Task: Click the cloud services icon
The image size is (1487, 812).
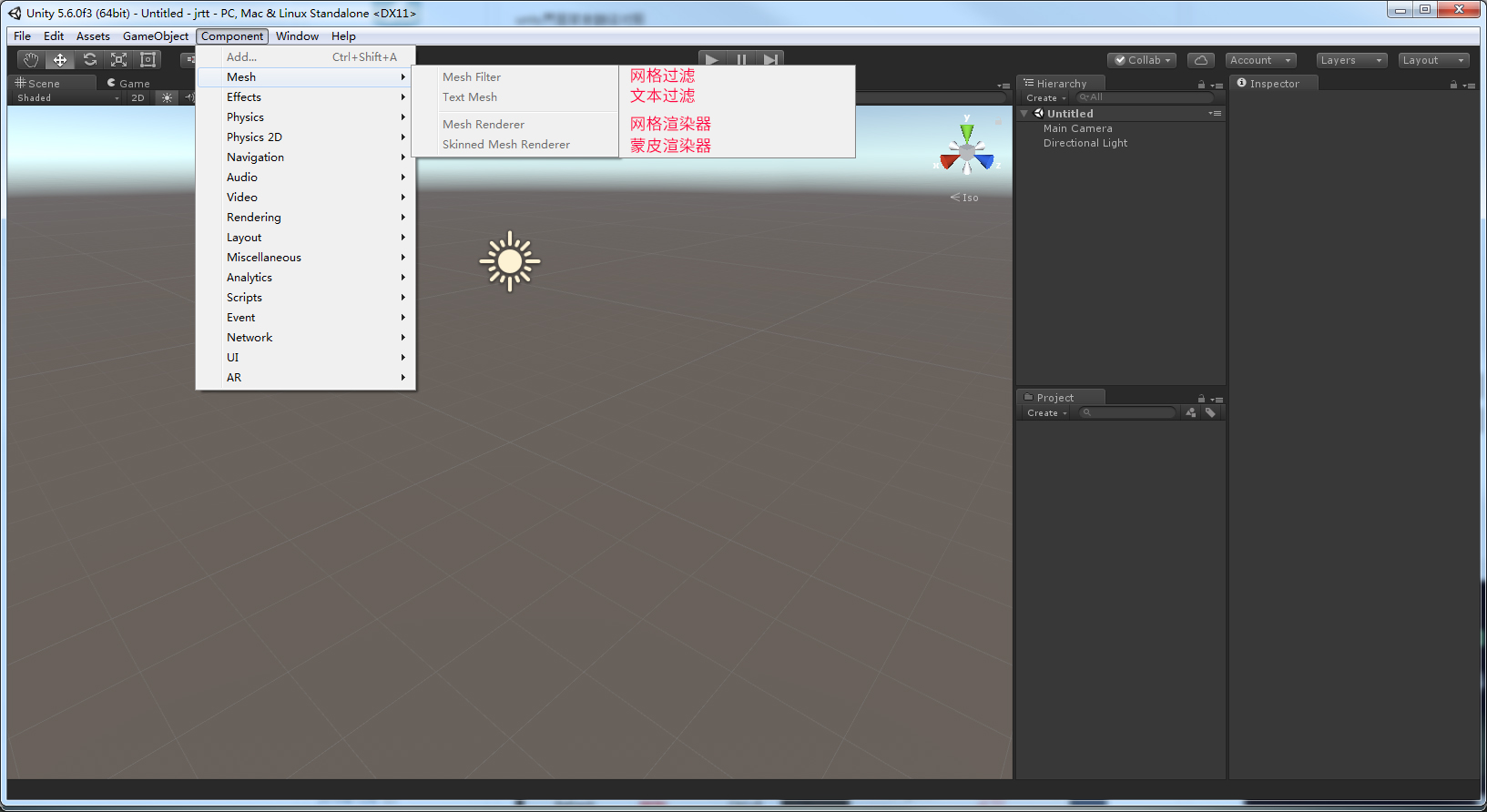Action: click(1200, 60)
